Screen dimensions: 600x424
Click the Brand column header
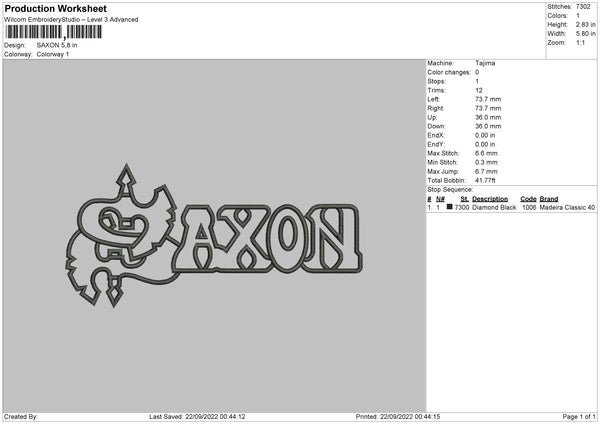point(549,199)
